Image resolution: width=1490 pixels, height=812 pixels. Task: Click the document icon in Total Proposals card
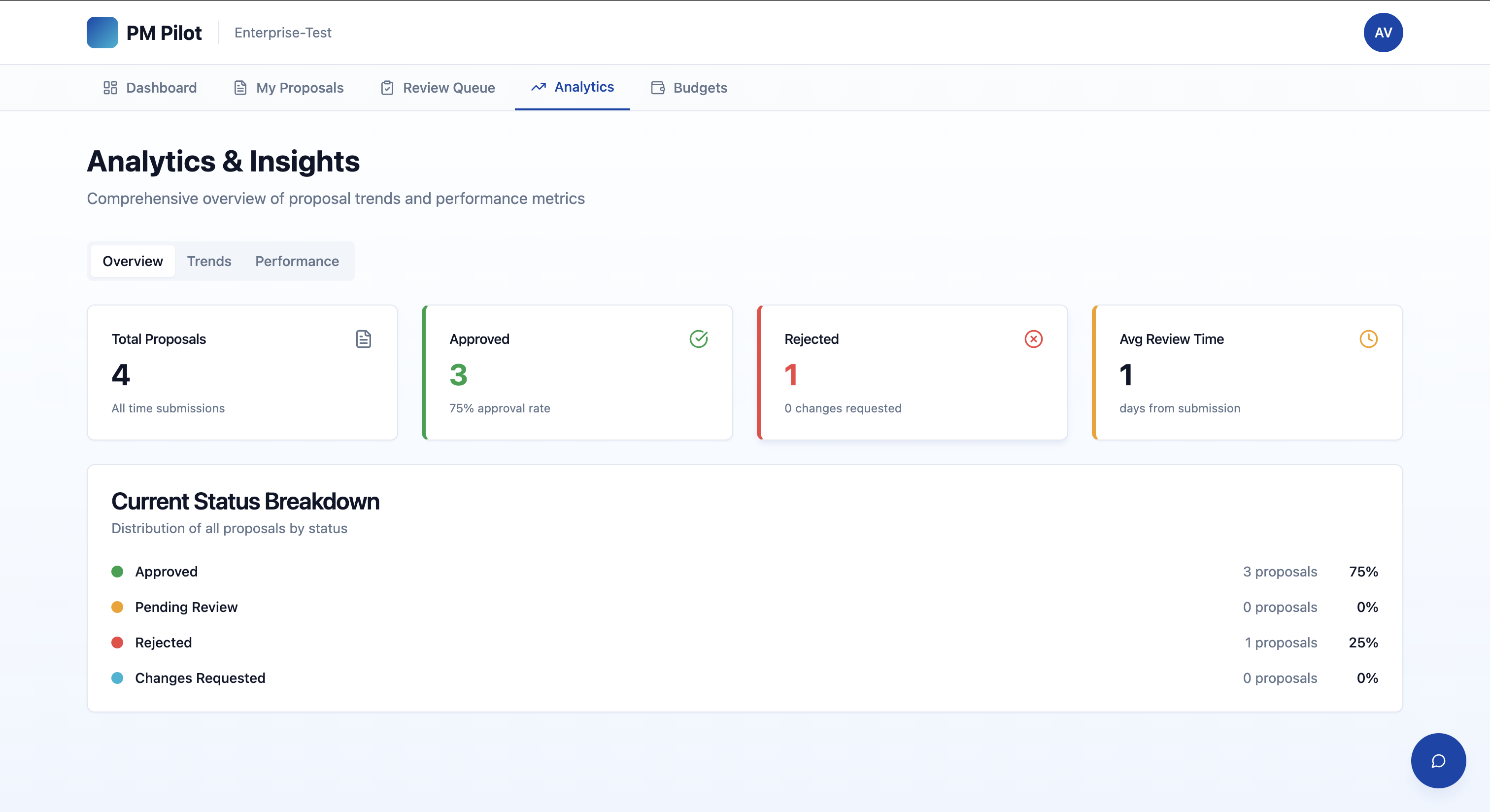tap(363, 339)
